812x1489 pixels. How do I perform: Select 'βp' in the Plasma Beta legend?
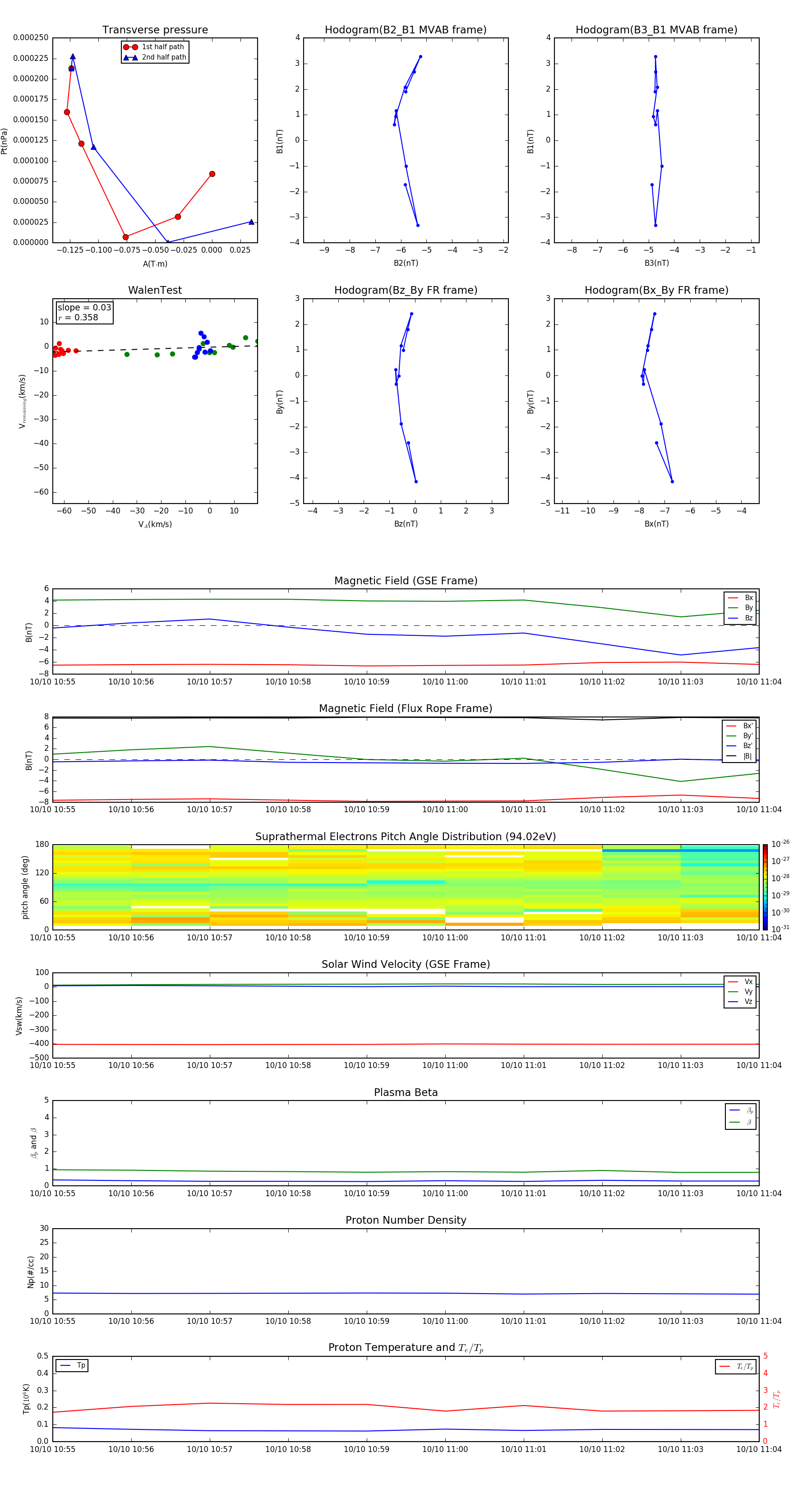tap(741, 1110)
